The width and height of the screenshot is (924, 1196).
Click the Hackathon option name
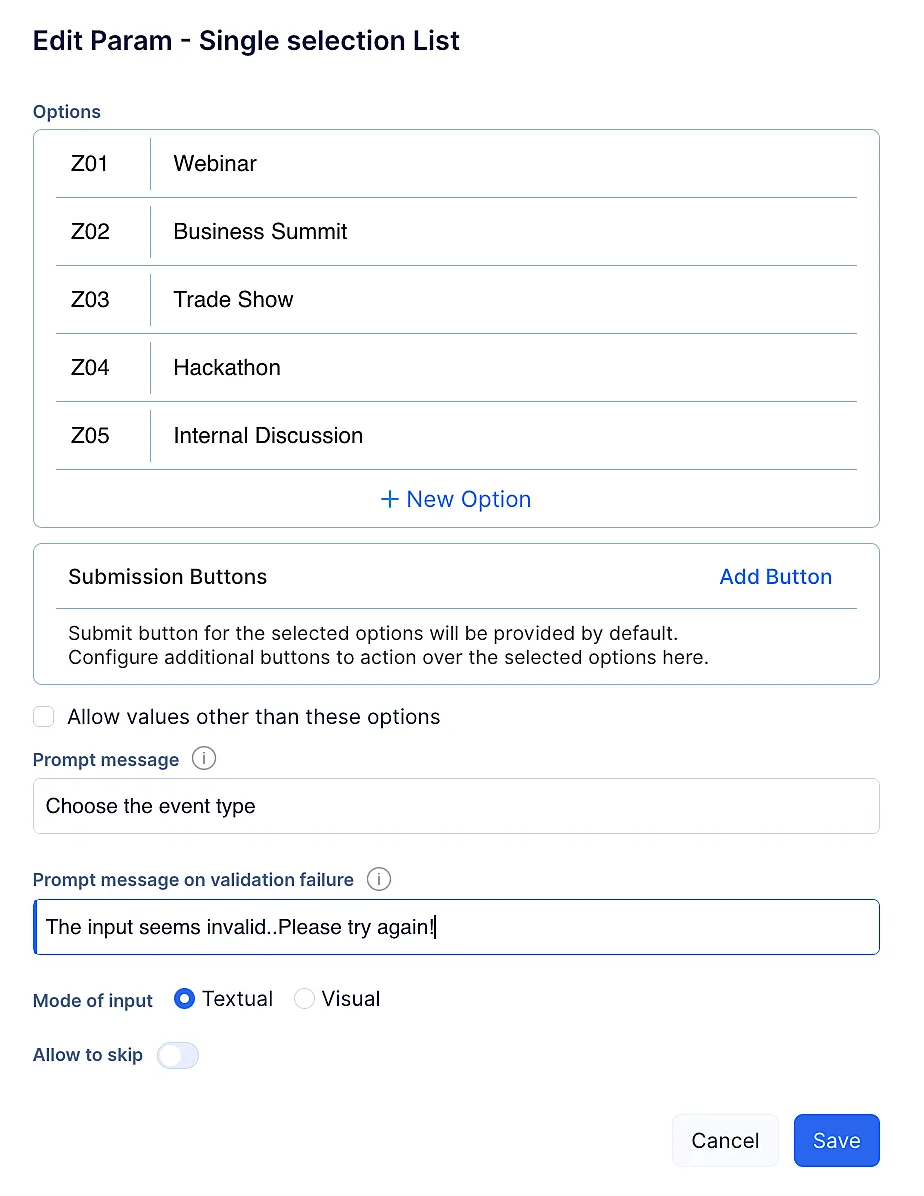click(x=227, y=368)
